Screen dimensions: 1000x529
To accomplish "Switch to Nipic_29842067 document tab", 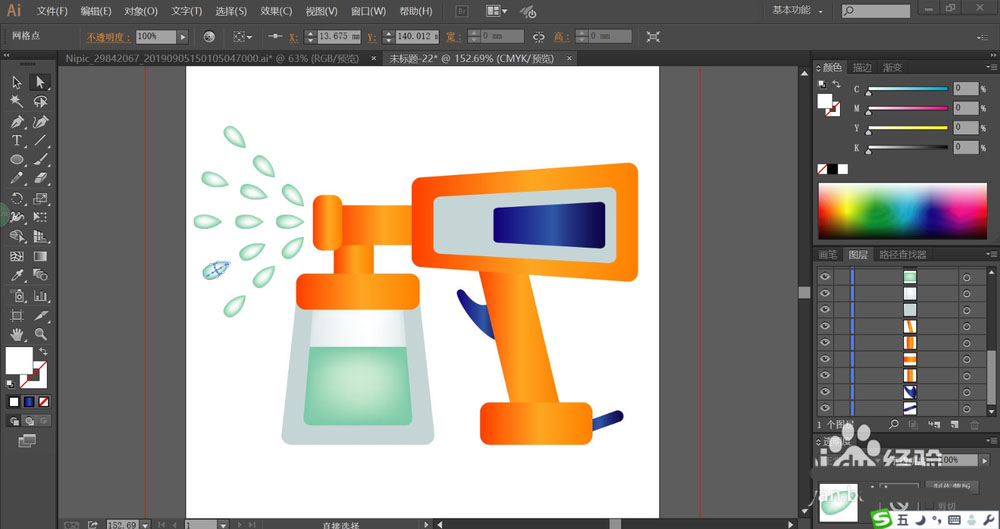I will tap(212, 59).
